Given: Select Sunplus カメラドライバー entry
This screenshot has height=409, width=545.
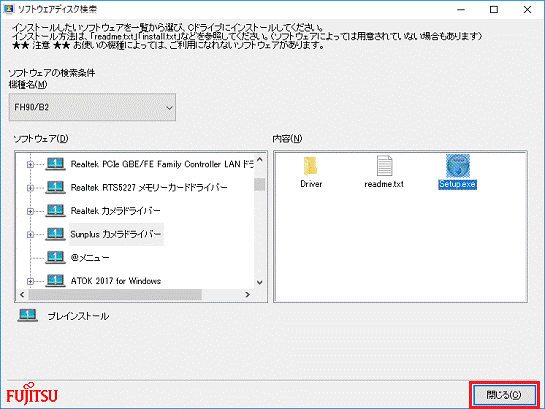Looking at the screenshot, I should pos(116,234).
